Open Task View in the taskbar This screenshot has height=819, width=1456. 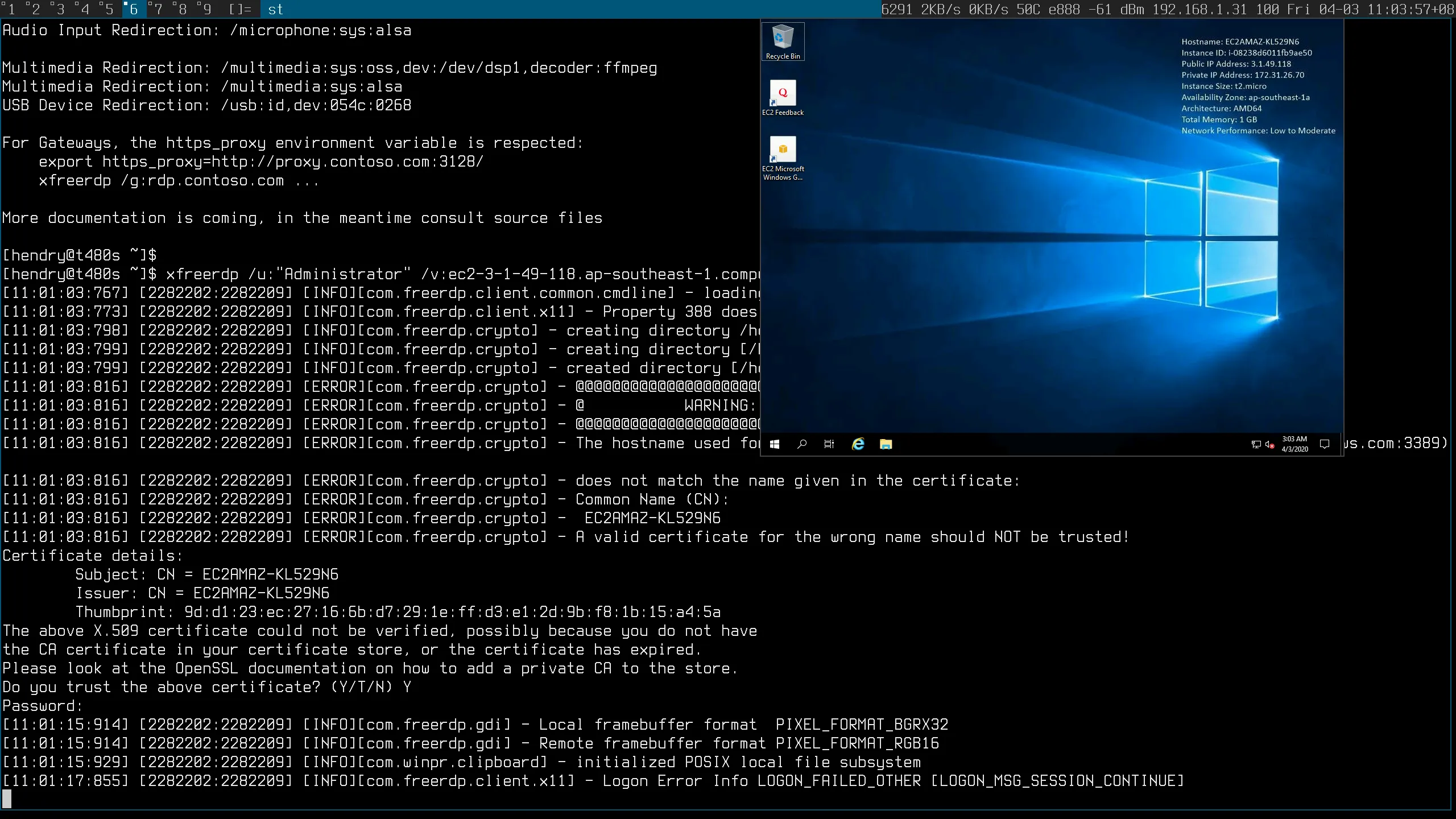coord(829,444)
